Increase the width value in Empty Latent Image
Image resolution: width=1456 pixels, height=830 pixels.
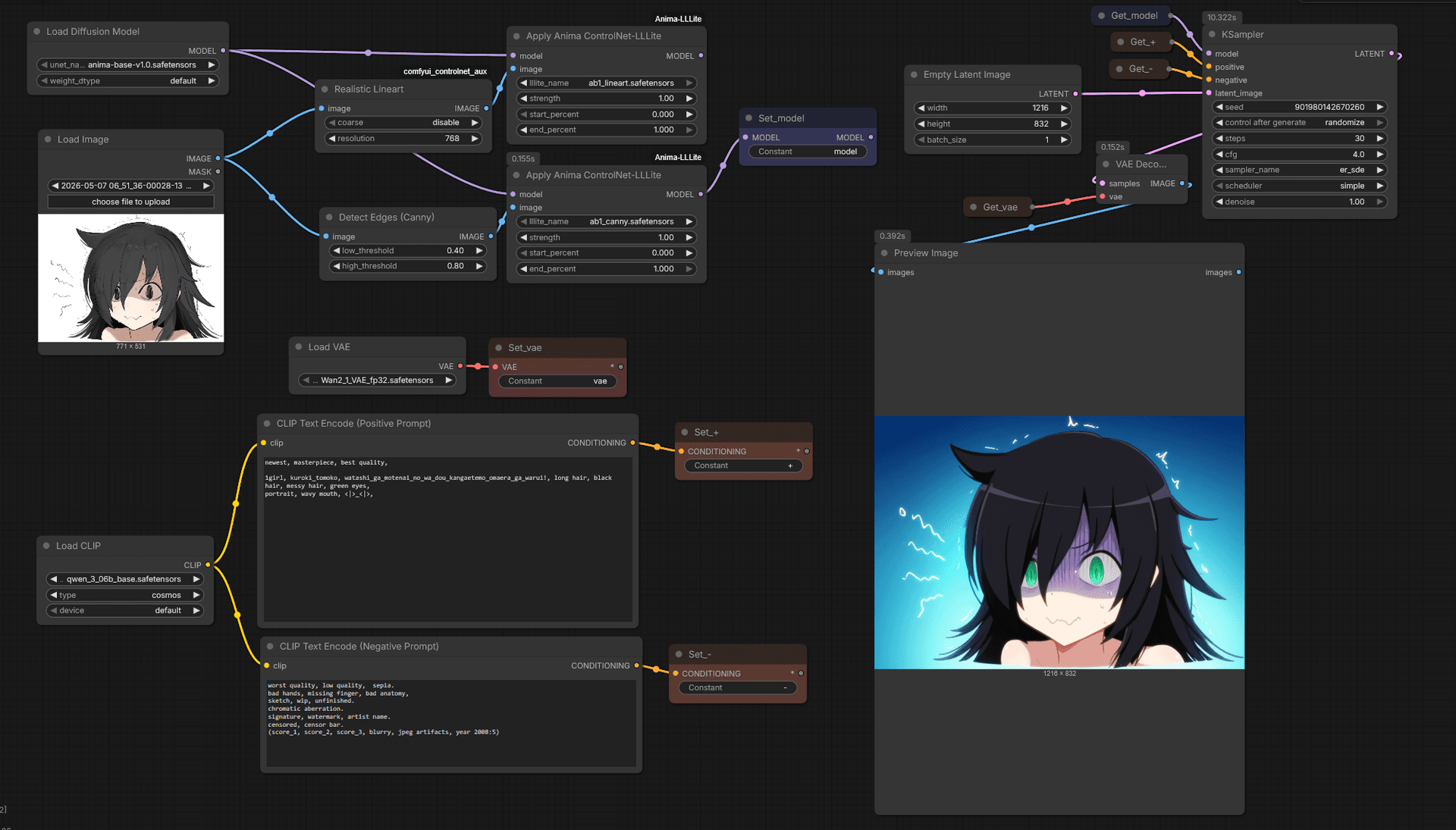pos(1064,108)
